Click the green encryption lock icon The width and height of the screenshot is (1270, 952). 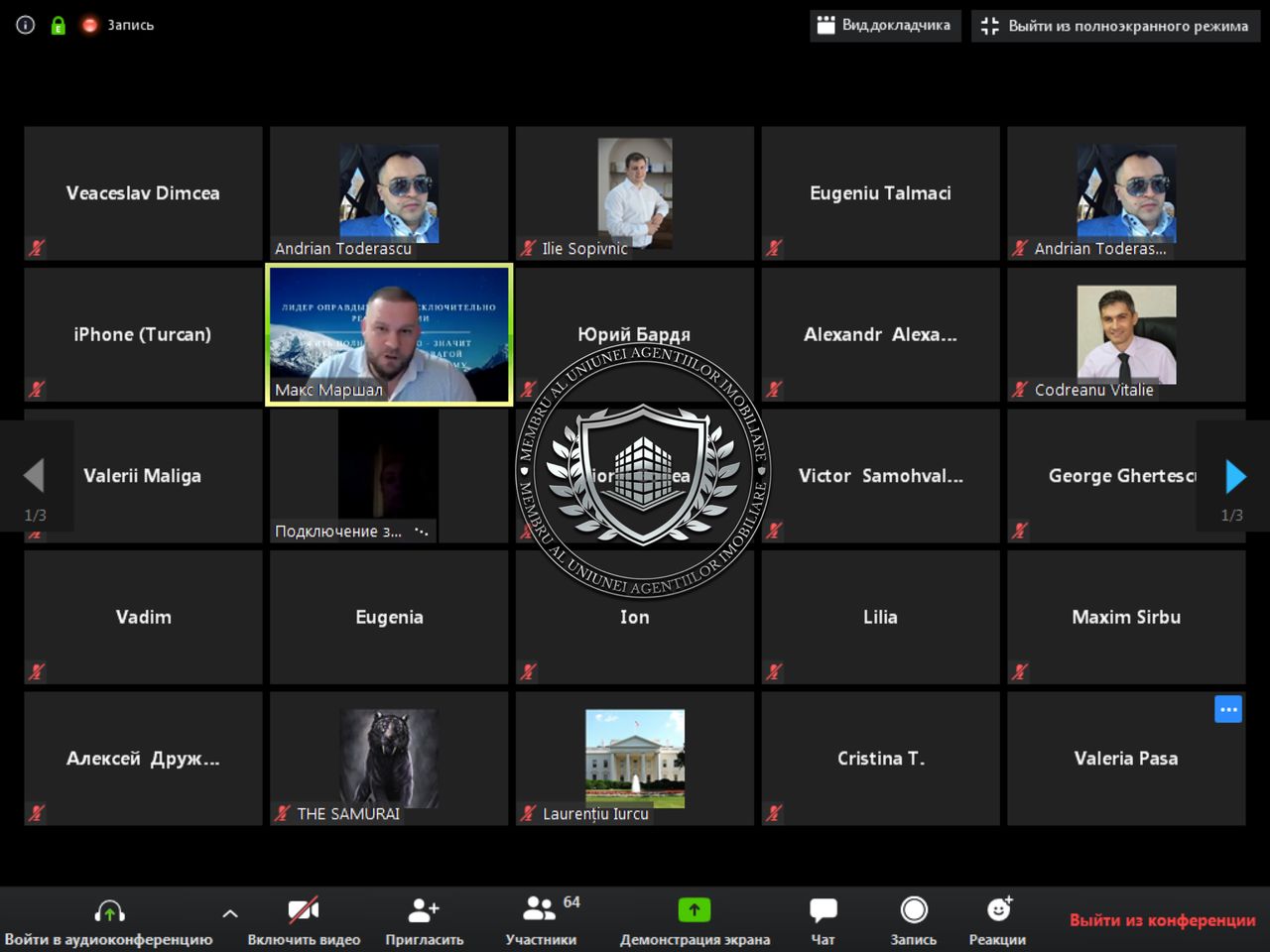click(x=58, y=25)
